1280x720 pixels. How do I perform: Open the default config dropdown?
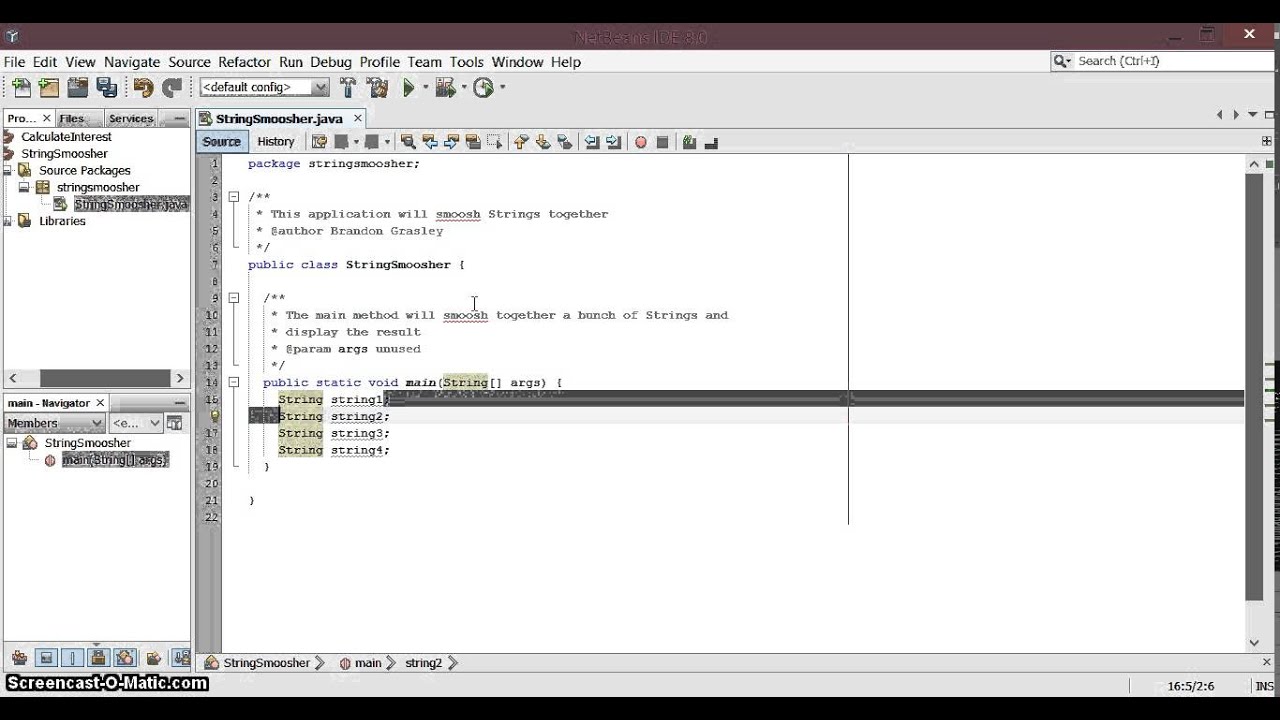coord(264,88)
